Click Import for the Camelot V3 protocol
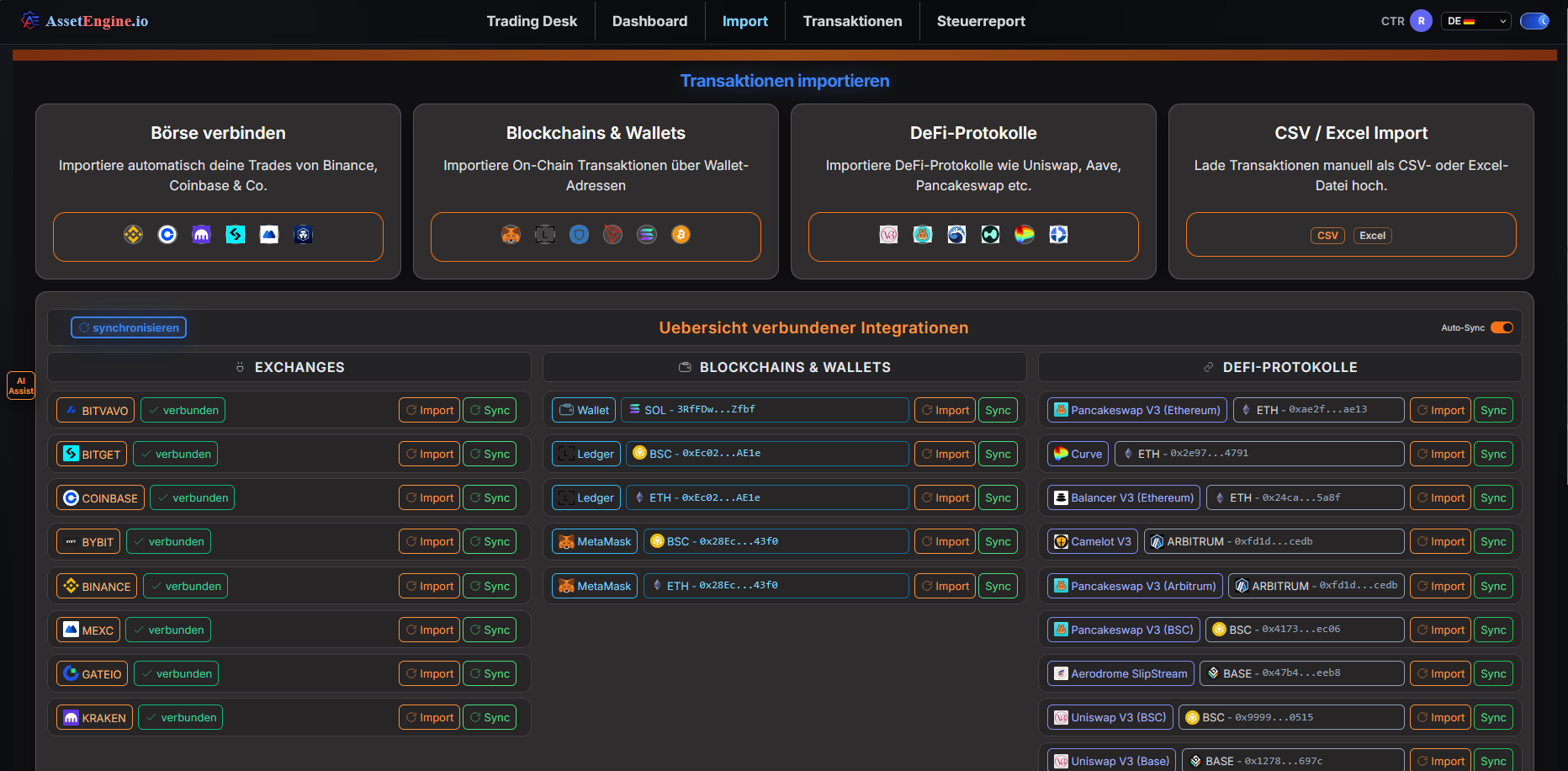Screen dimensions: 1568x771 [1440, 541]
